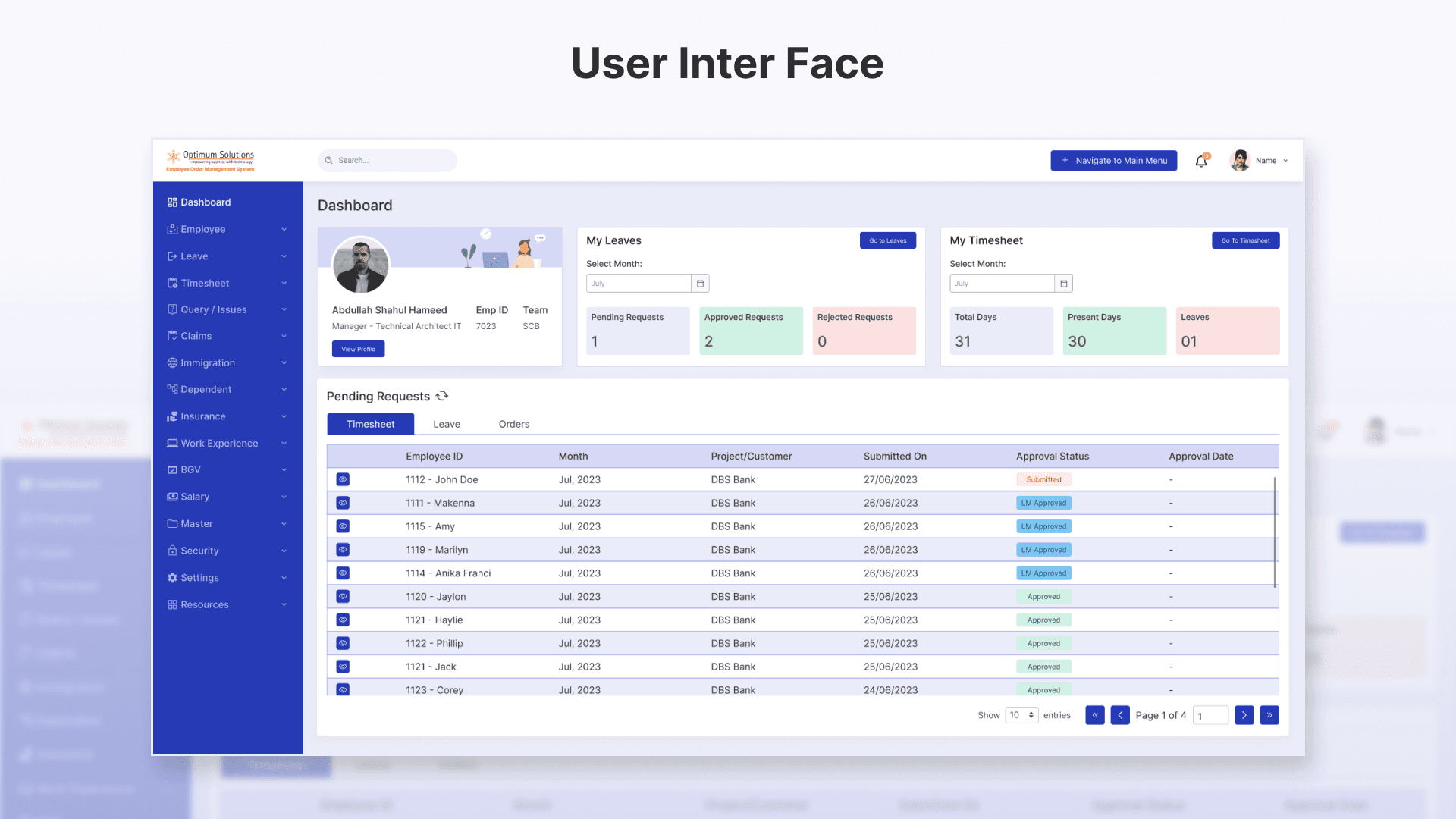Open the Show entries count dropdown
The height and width of the screenshot is (819, 1456).
[1021, 715]
